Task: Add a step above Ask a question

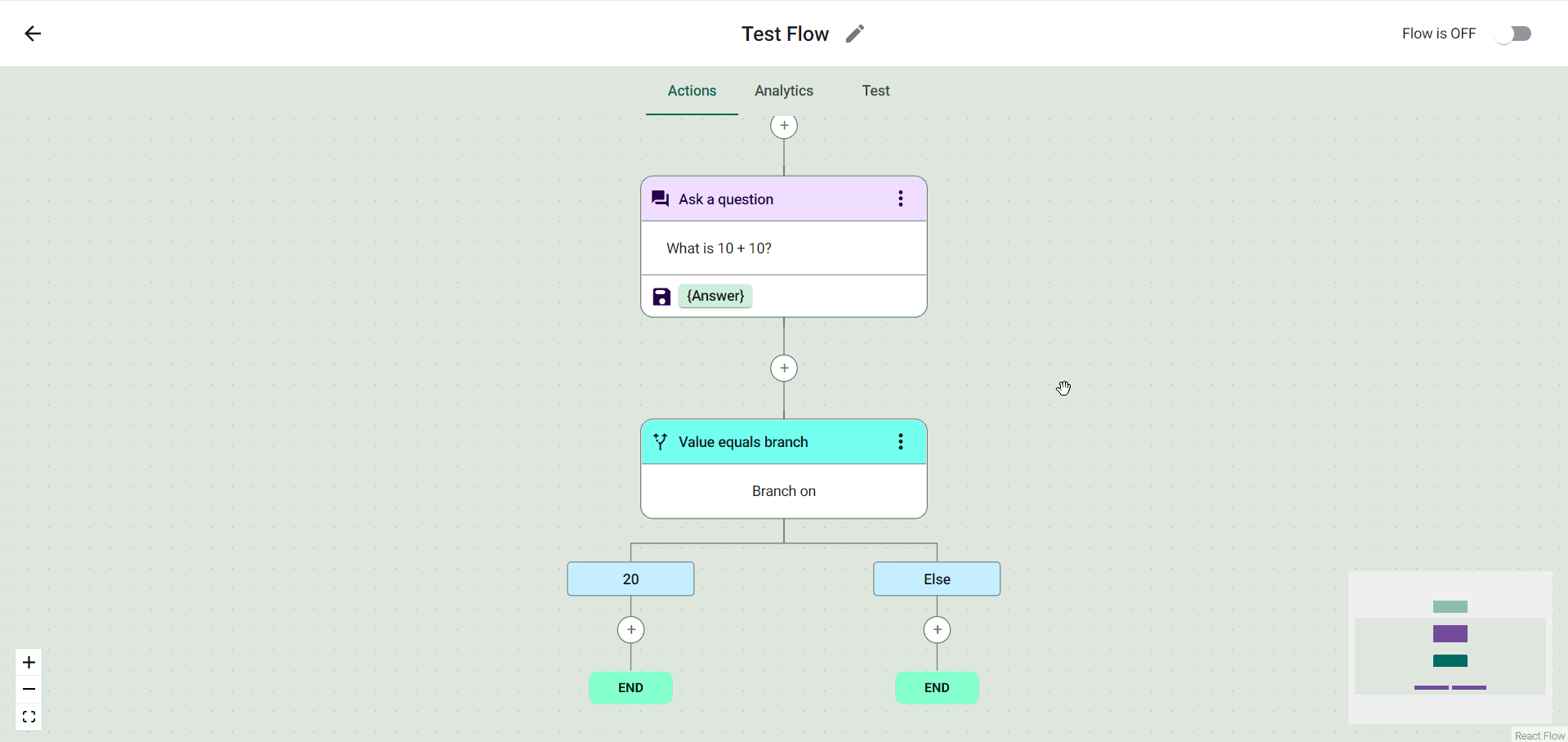Action: click(x=784, y=126)
